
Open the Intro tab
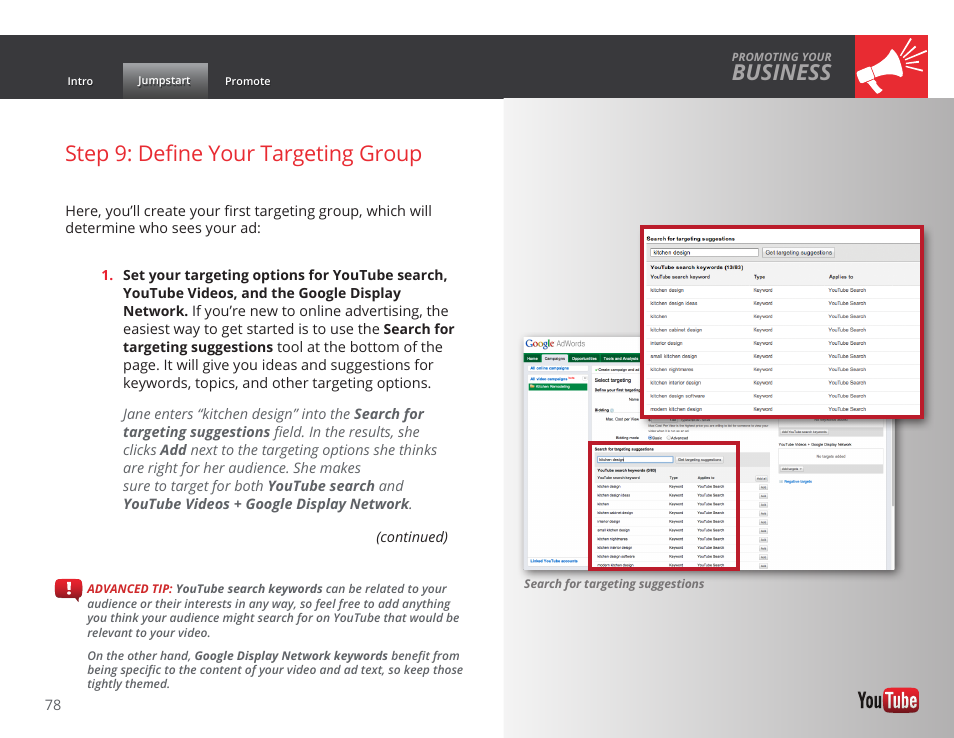(80, 81)
